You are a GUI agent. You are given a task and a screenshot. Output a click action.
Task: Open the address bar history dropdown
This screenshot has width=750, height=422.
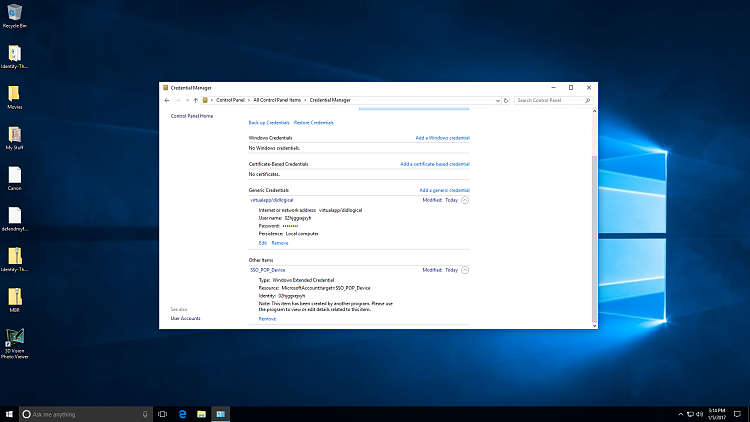pyautogui.click(x=496, y=100)
